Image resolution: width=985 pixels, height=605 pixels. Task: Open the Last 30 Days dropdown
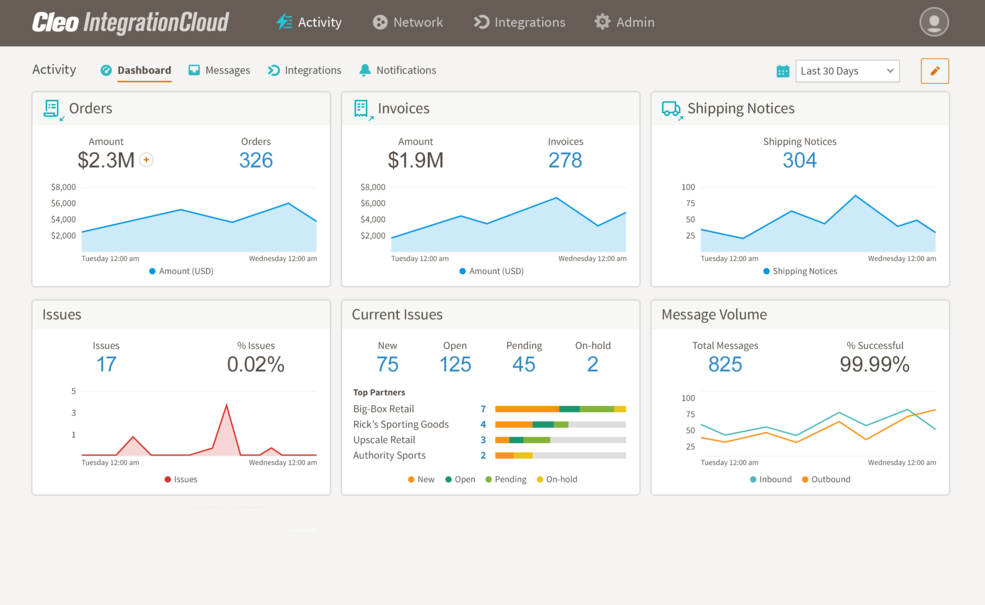[847, 70]
